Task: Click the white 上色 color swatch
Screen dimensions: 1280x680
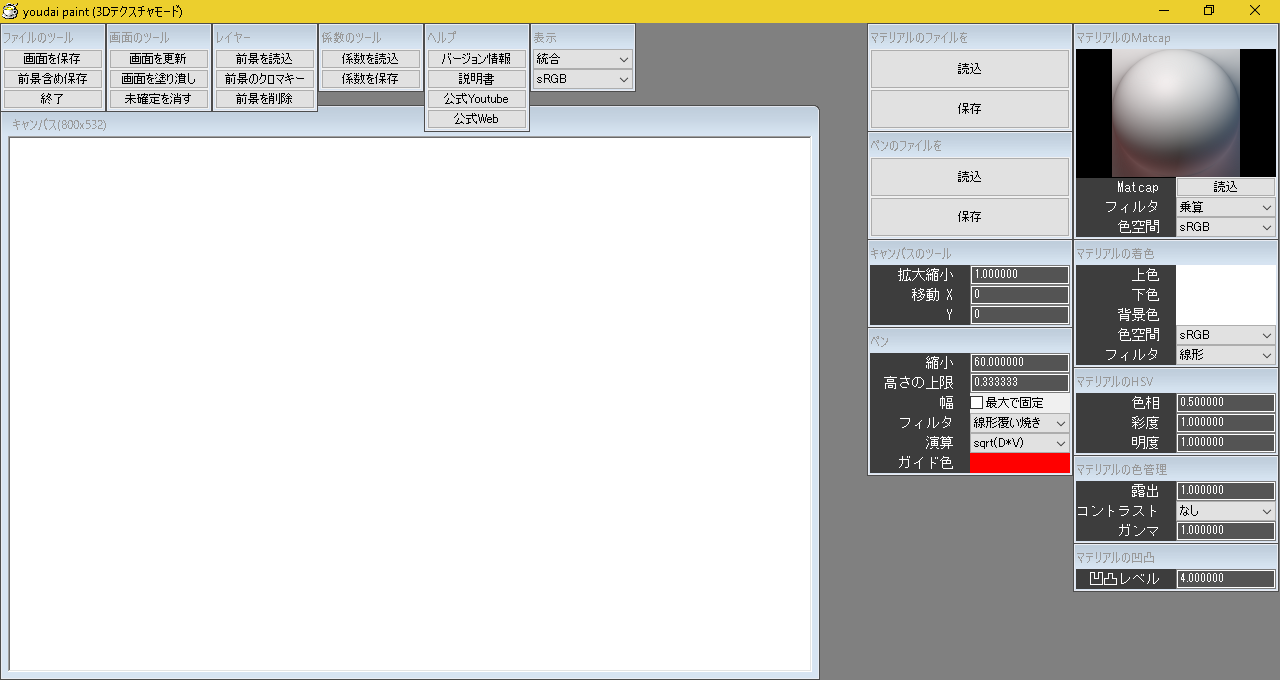Action: pos(1225,275)
